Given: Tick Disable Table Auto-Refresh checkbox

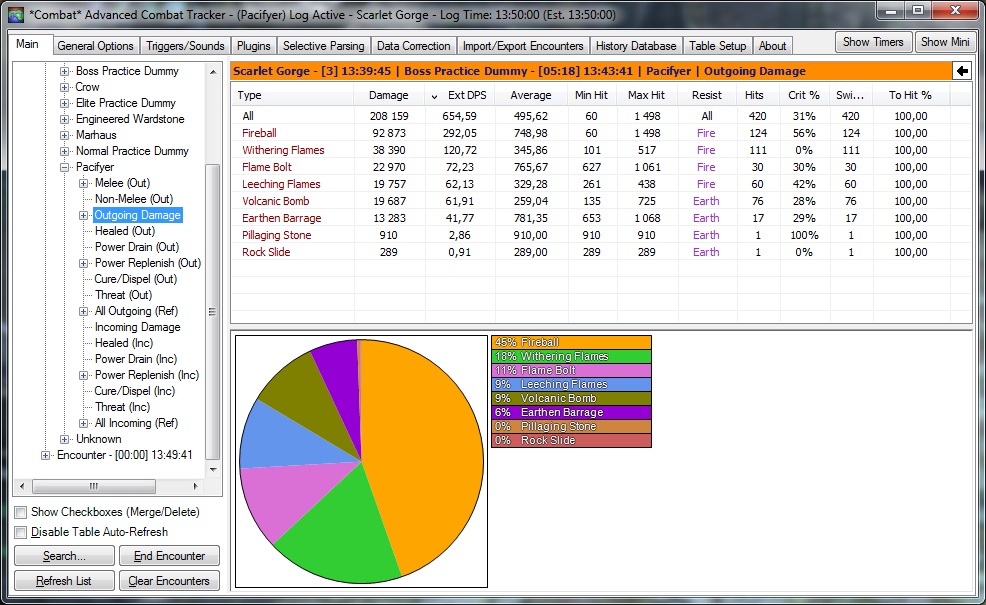Looking at the screenshot, I should [x=21, y=533].
